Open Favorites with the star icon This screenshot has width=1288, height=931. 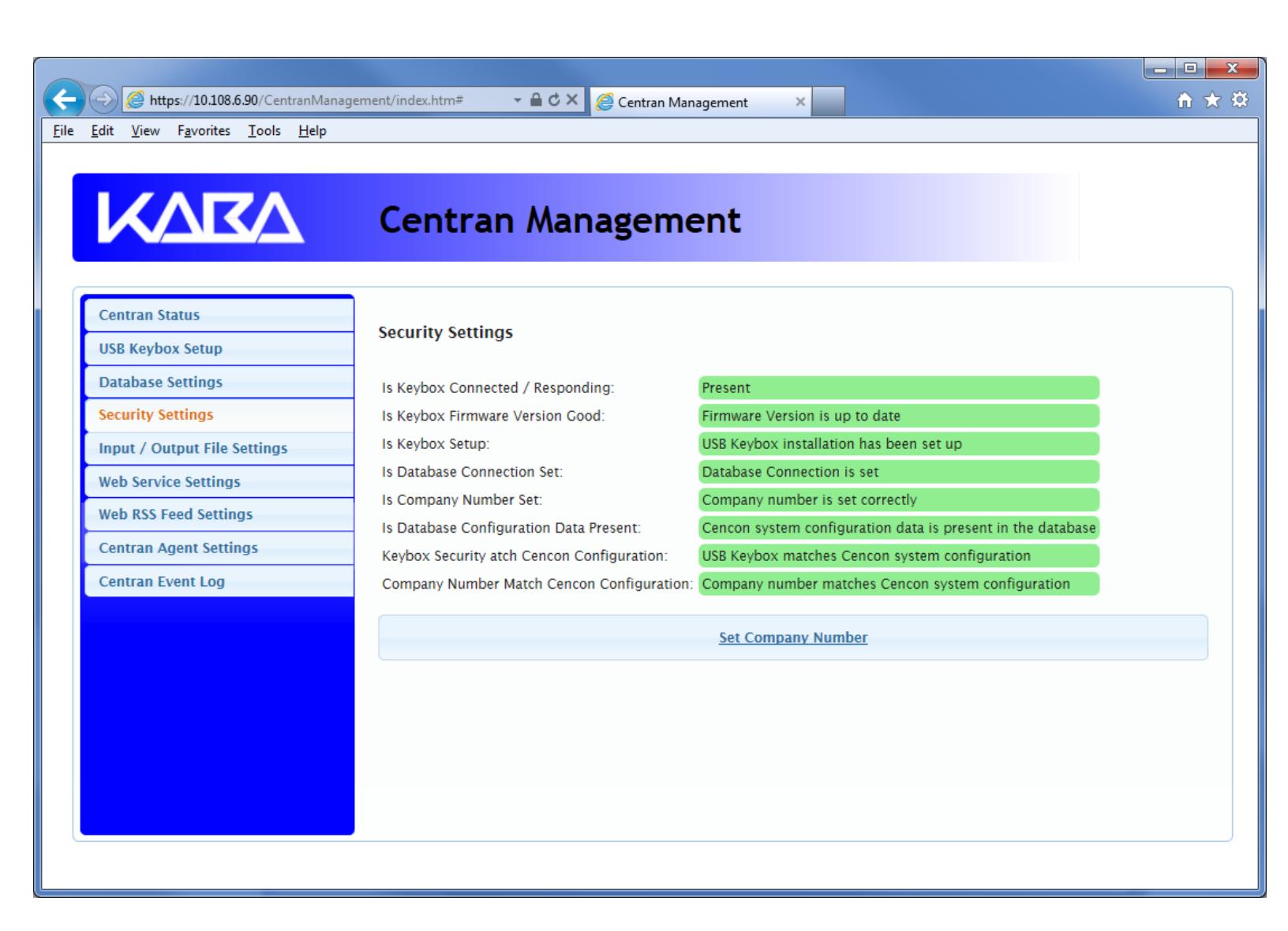pyautogui.click(x=1213, y=101)
